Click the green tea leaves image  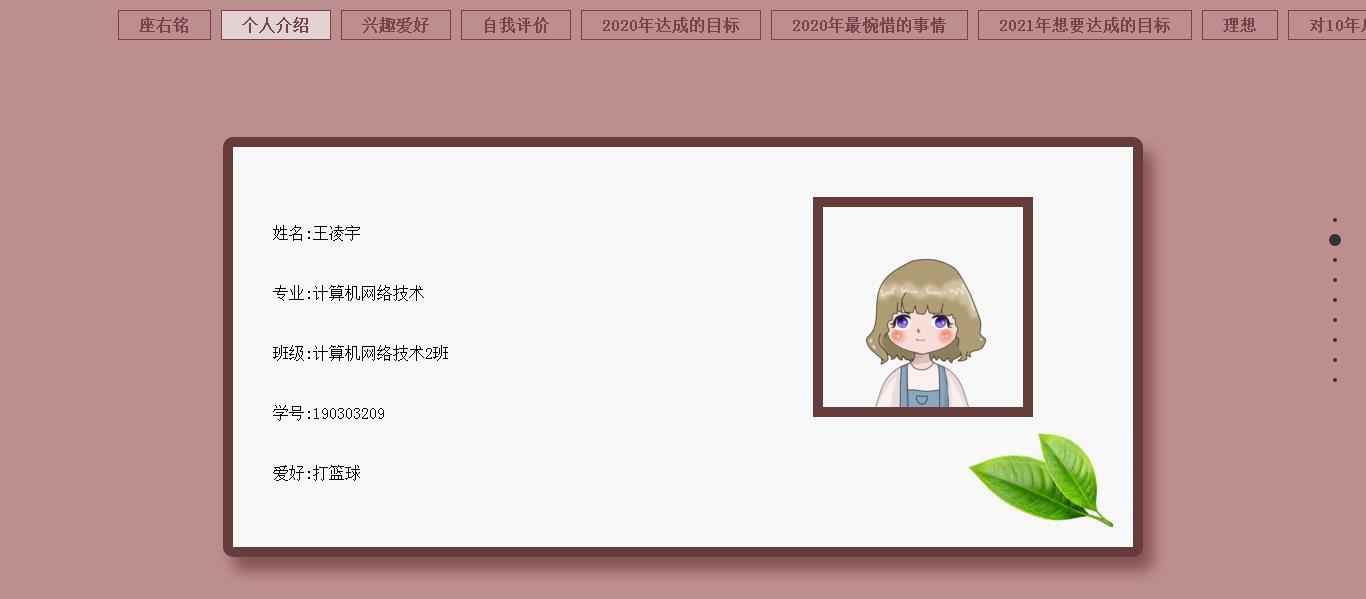1041,479
